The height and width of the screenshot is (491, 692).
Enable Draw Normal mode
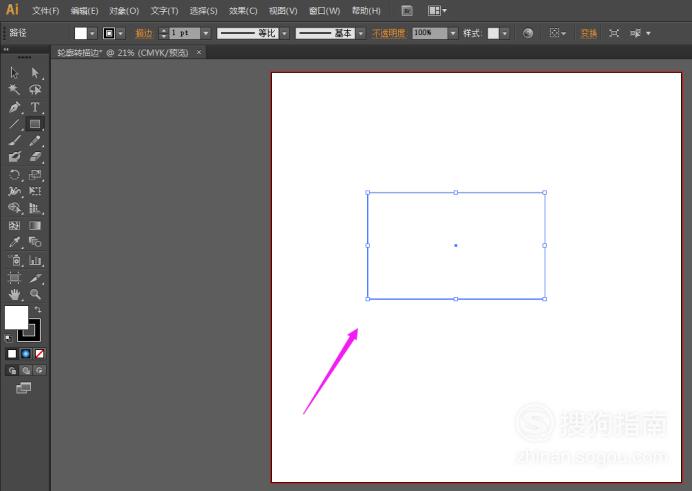(x=12, y=371)
